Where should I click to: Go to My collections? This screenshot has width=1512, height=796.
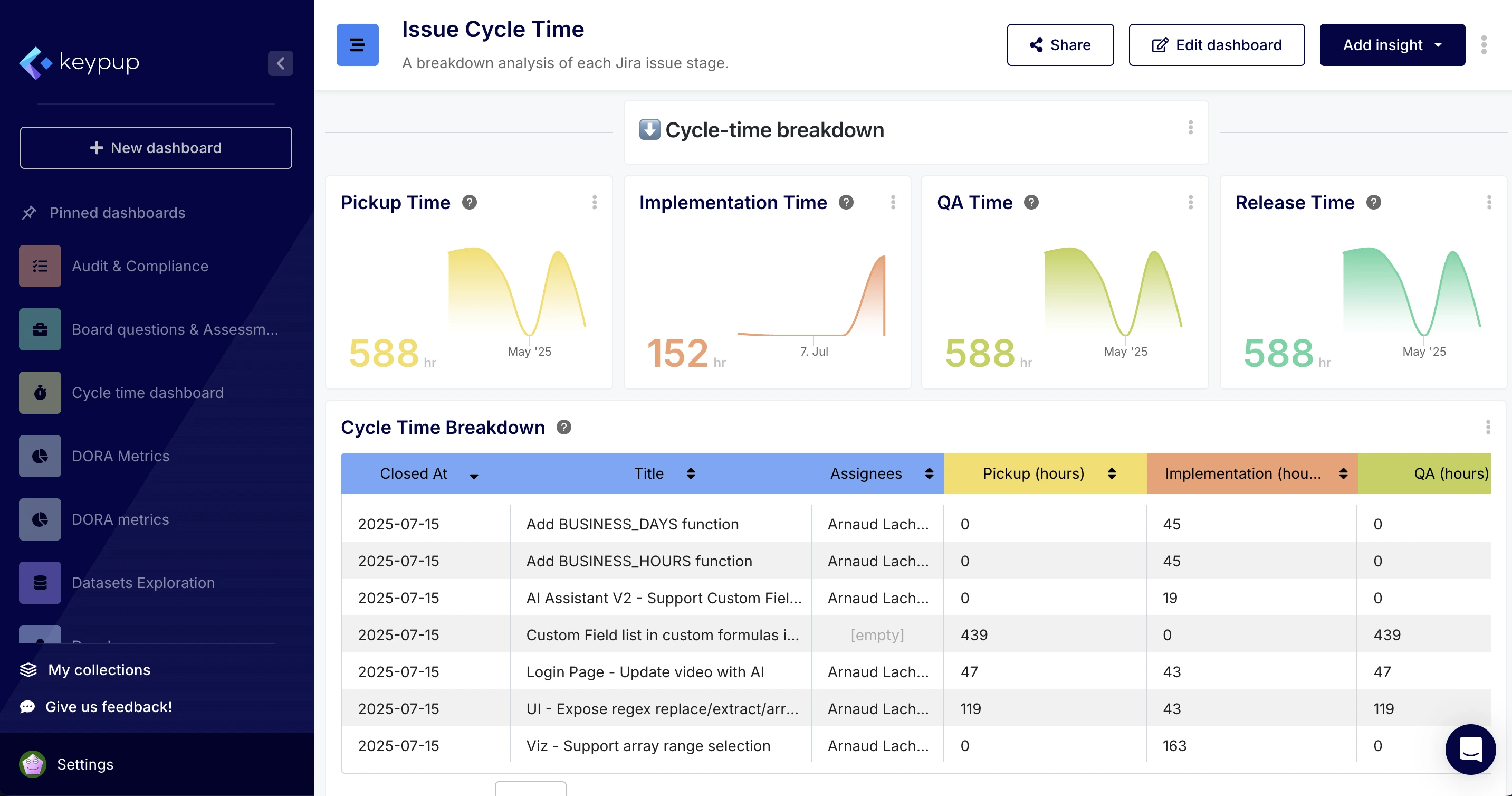[x=99, y=670]
